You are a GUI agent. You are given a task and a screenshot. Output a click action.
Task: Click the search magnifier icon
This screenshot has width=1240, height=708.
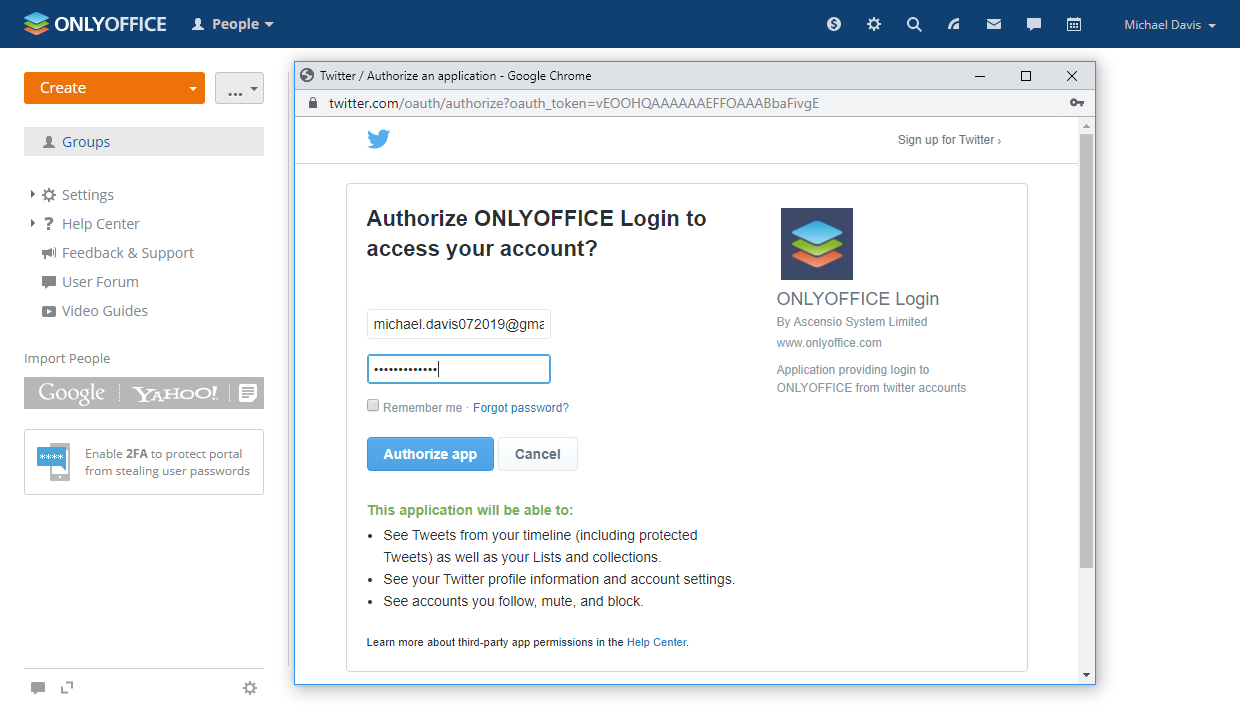(x=914, y=24)
